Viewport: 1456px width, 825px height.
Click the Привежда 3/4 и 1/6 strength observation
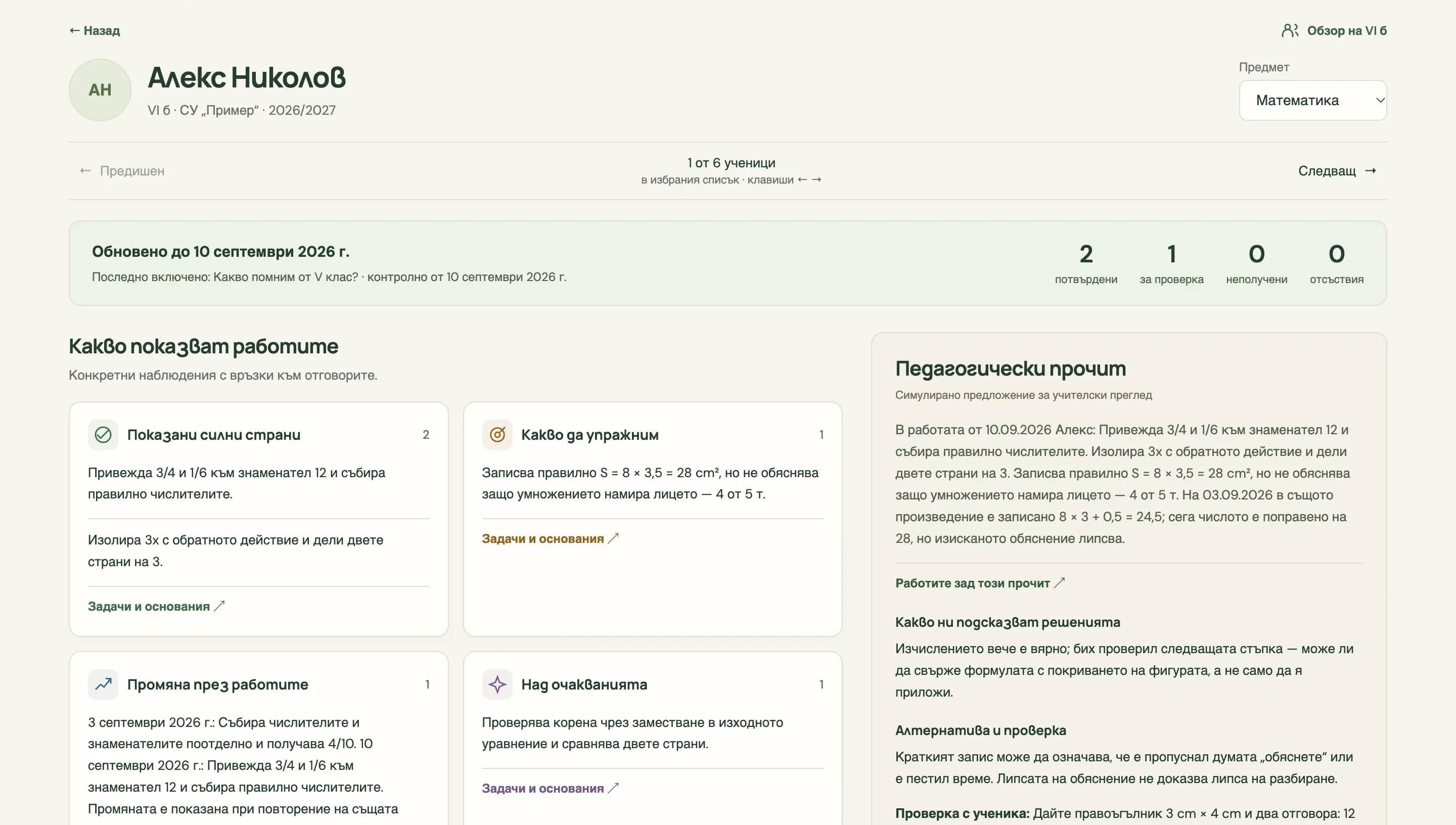coord(236,483)
